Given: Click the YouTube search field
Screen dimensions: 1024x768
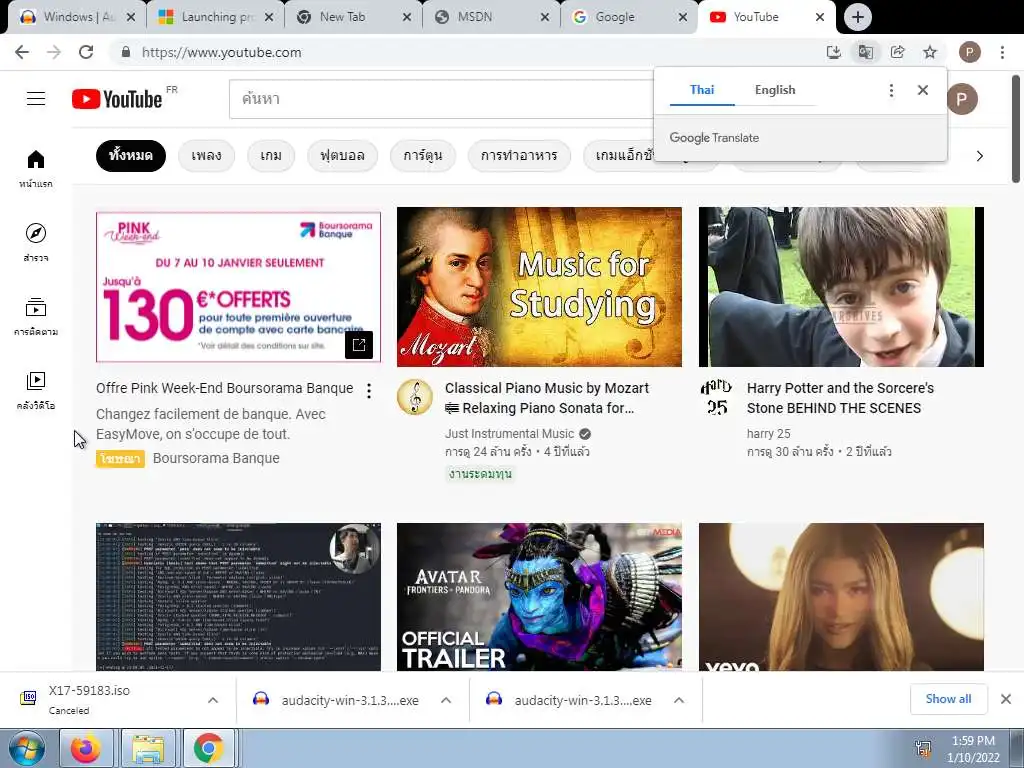Looking at the screenshot, I should [x=441, y=99].
